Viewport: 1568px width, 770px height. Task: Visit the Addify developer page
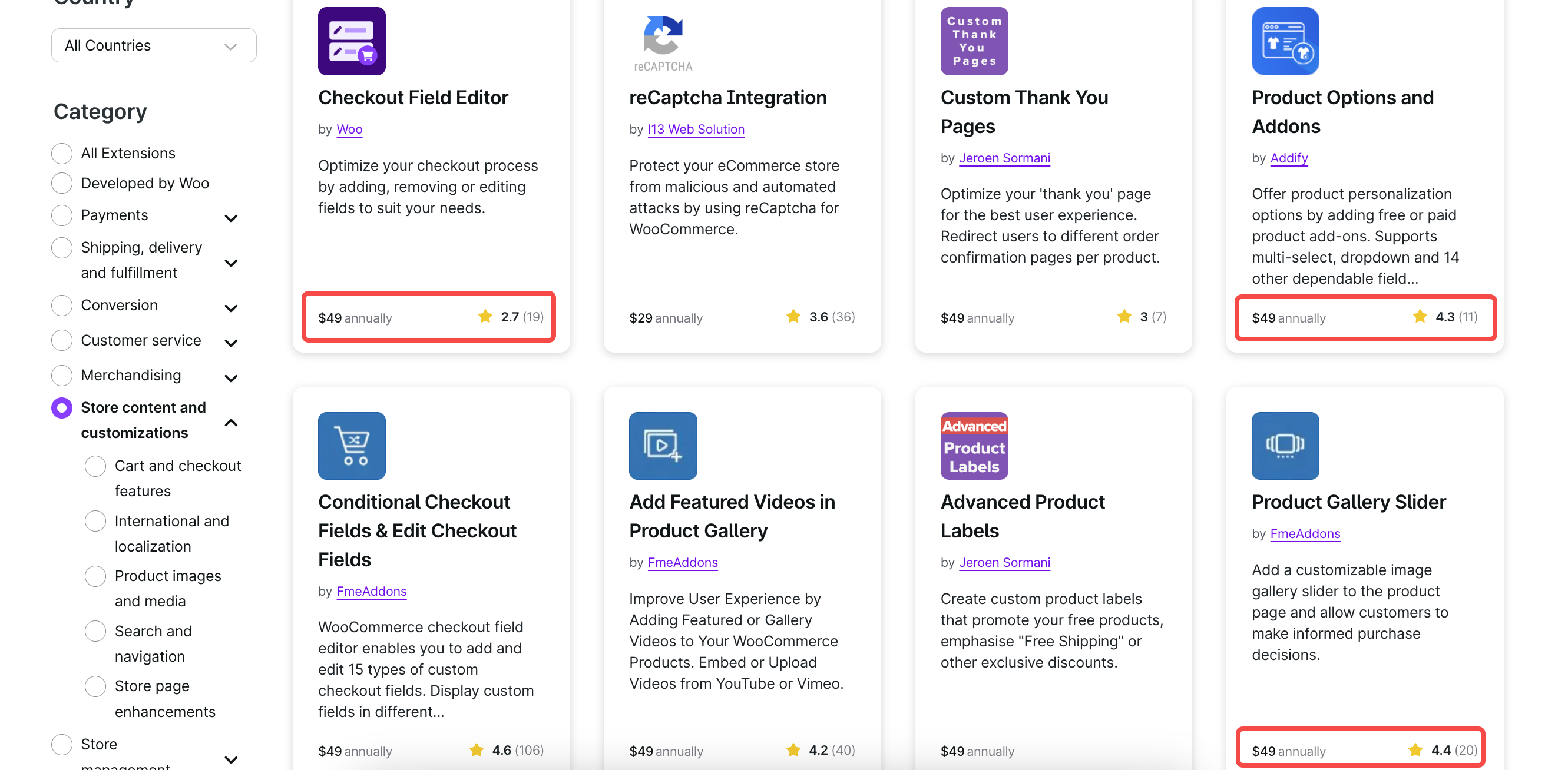1289,158
